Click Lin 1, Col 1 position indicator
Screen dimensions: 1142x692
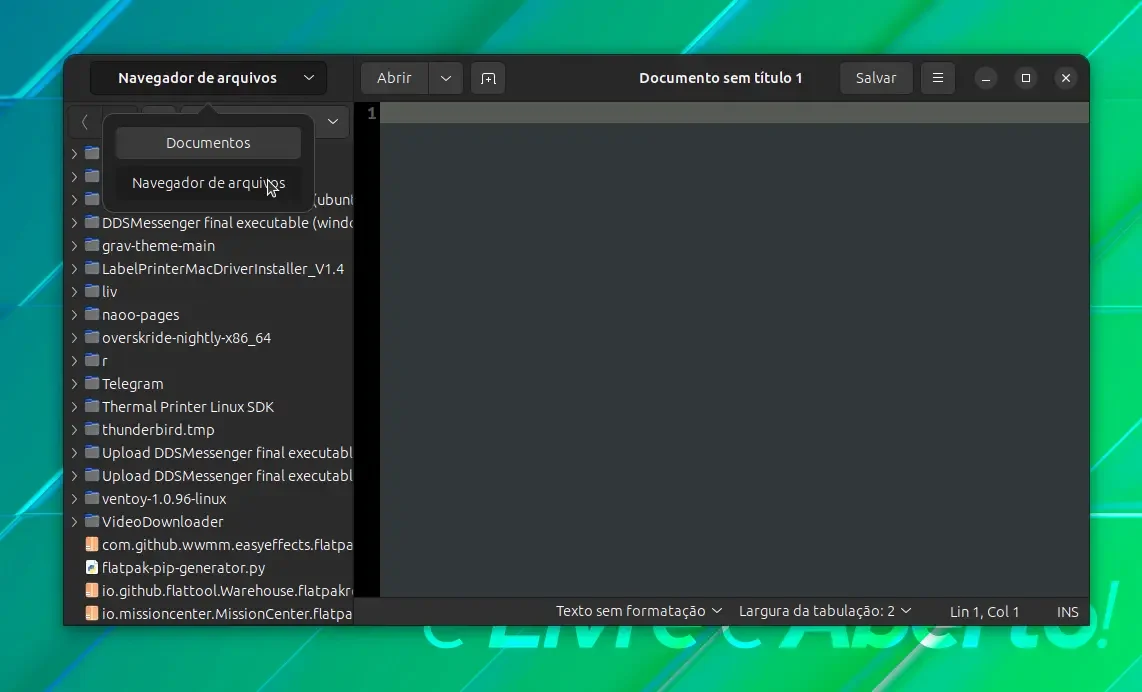(x=984, y=612)
